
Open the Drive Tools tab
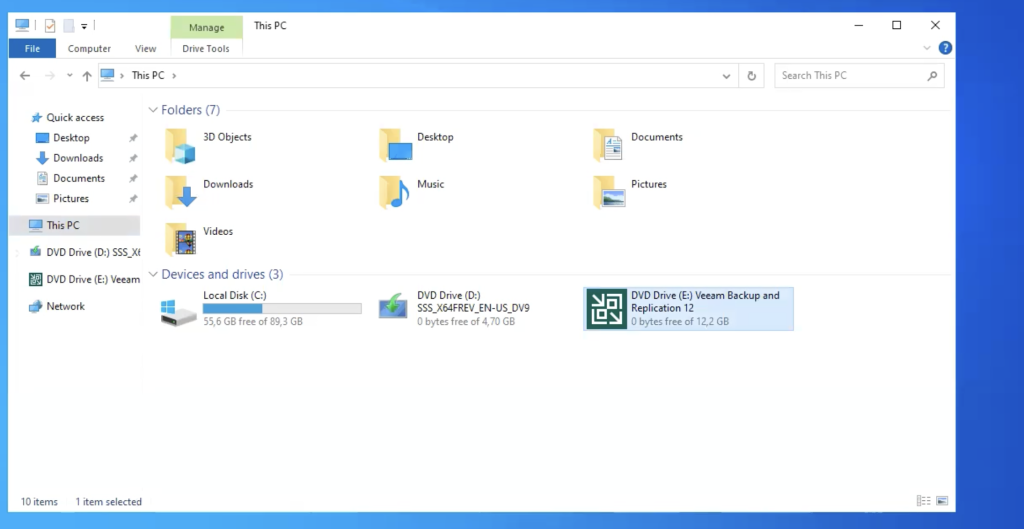pos(206,48)
